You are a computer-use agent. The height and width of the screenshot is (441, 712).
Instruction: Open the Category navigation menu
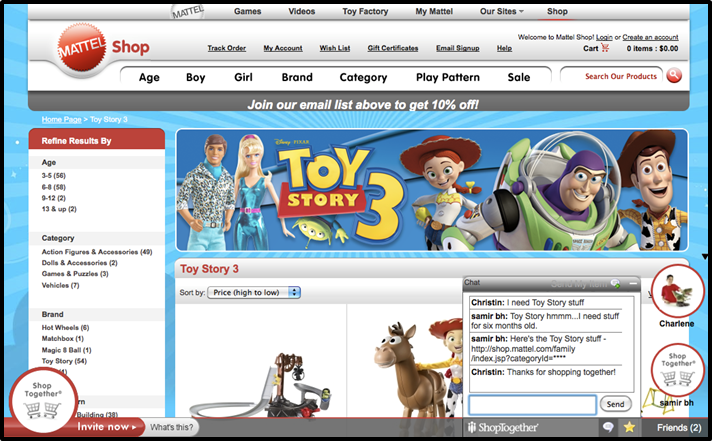pos(363,77)
